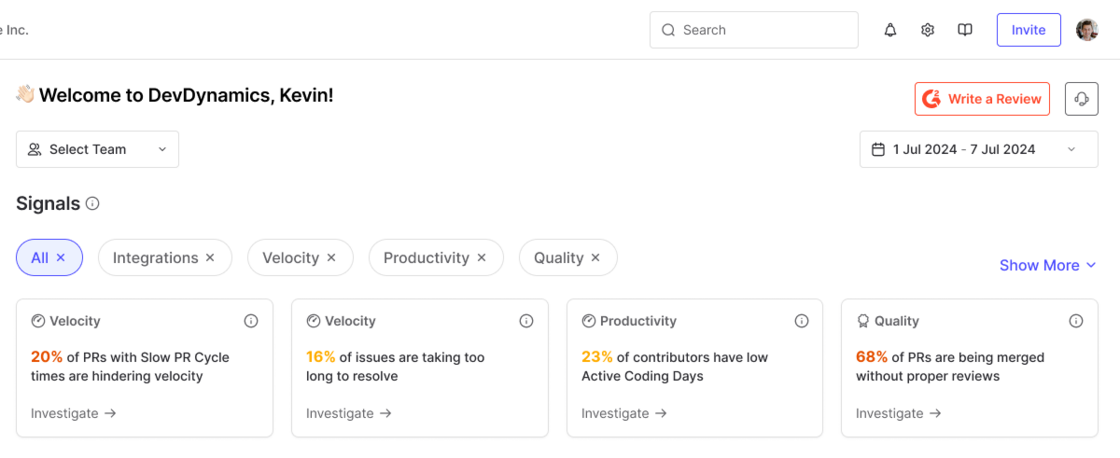1120x458 pixels.
Task: Select the All signals filter
Action: click(x=49, y=258)
